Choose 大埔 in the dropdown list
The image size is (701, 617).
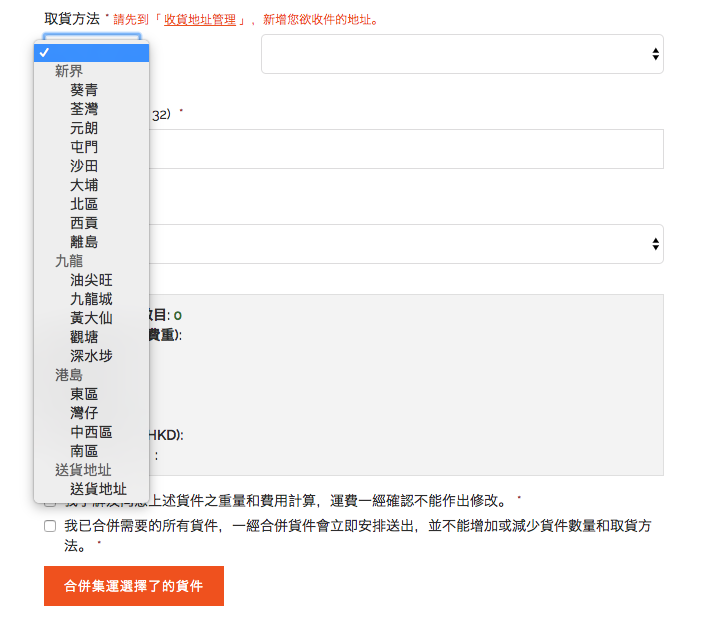[x=84, y=185]
